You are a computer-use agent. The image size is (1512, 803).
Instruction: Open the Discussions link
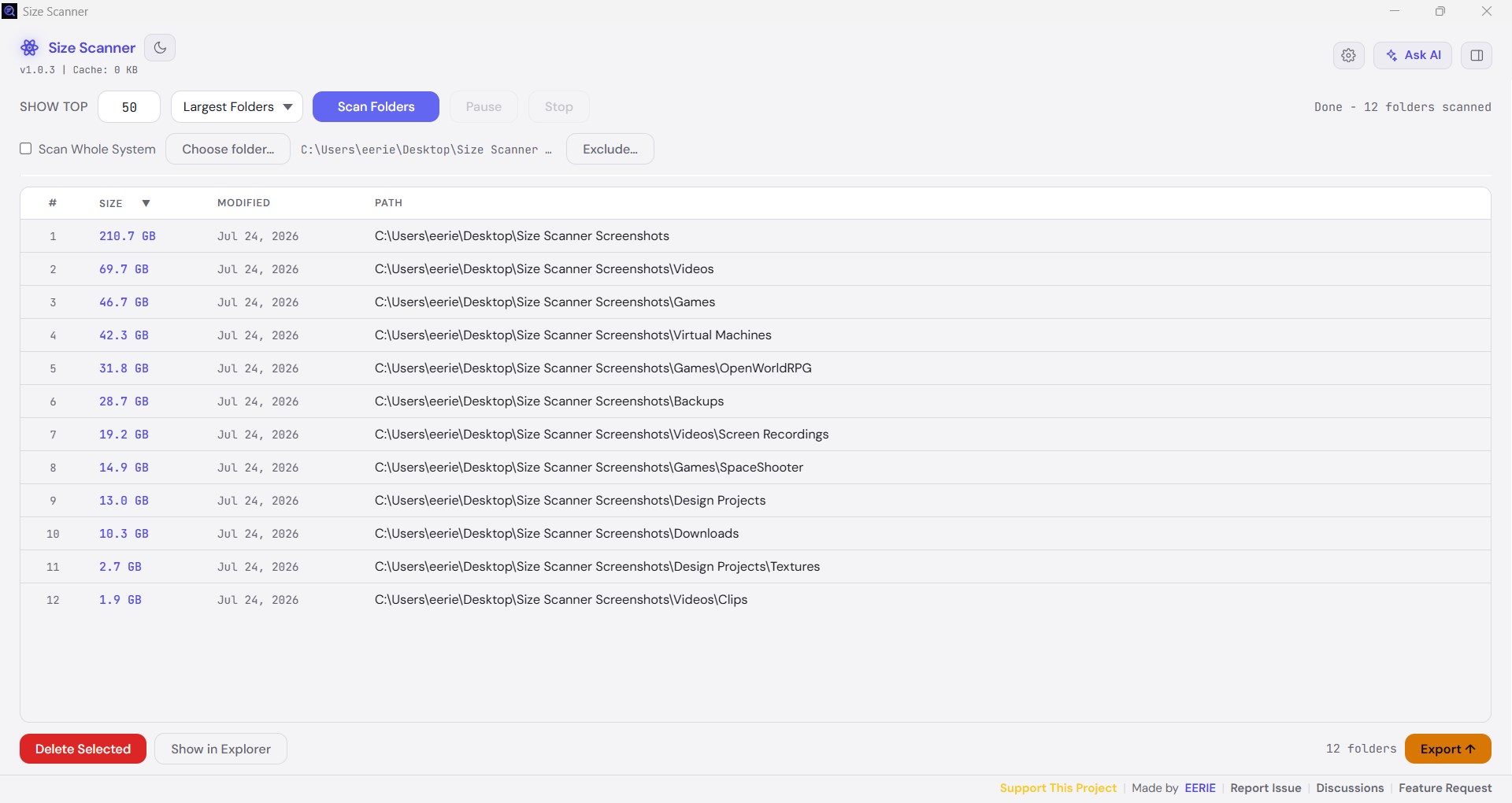tap(1350, 788)
